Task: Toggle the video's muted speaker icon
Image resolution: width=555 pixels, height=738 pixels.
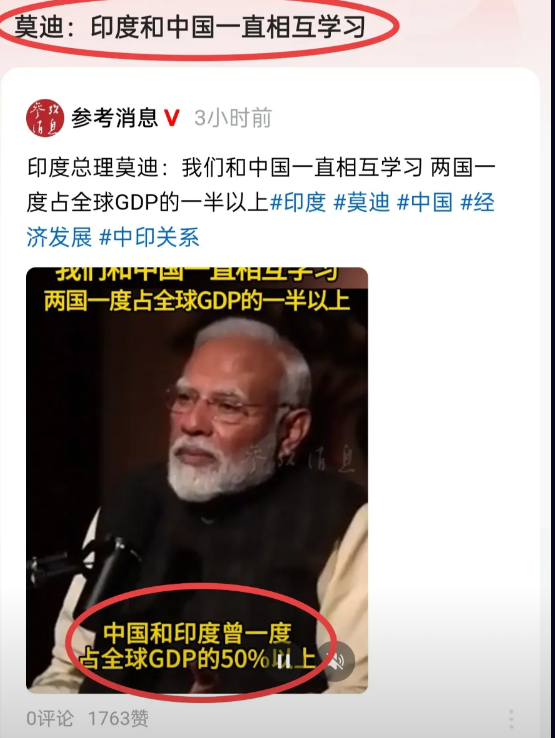Action: [335, 661]
